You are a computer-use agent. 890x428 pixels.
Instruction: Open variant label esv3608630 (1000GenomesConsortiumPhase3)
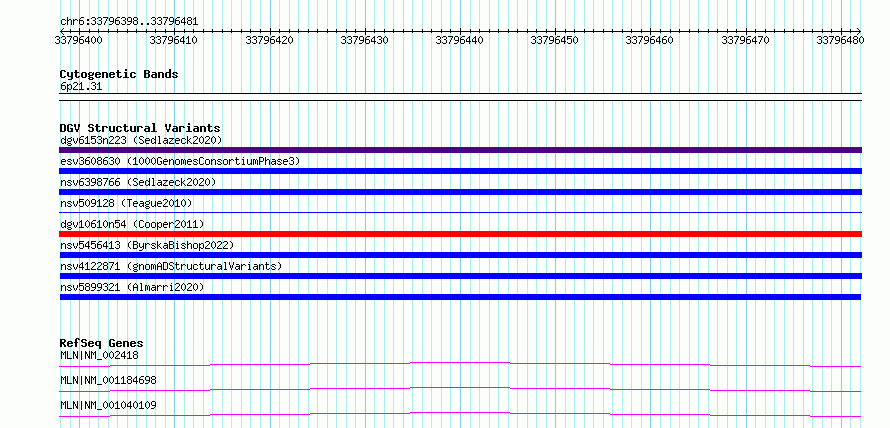179,161
